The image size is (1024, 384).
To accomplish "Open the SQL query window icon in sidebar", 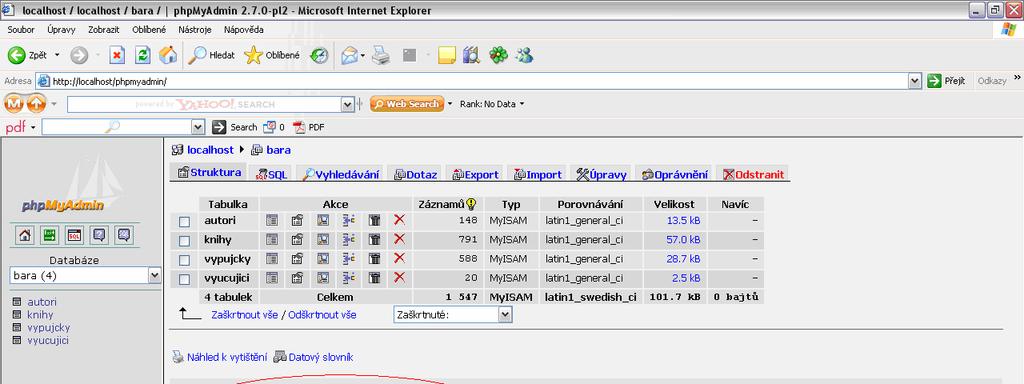I will click(74, 235).
